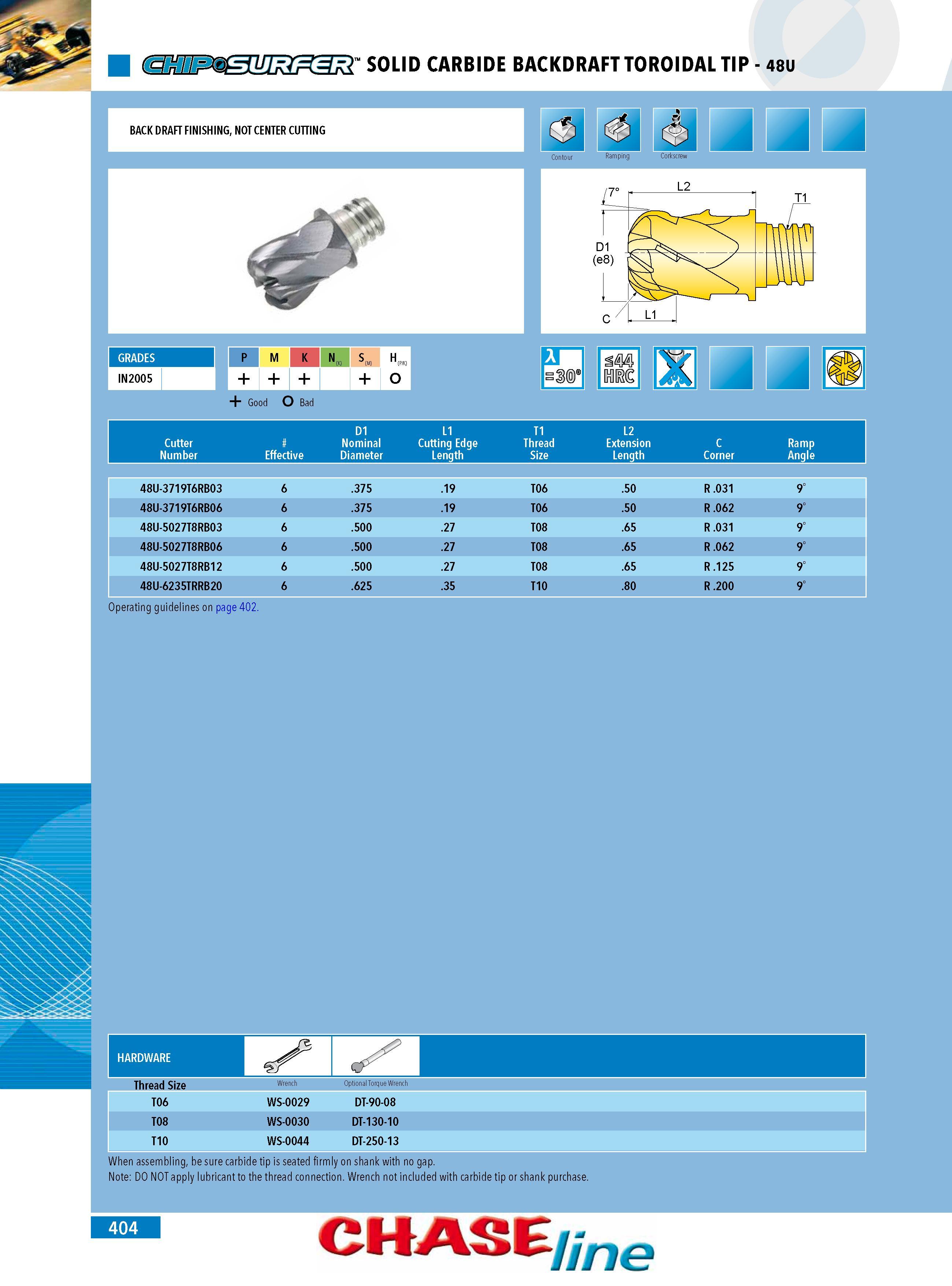The height and width of the screenshot is (1286, 952).
Task: Click the GRADES header
Action: 161,357
